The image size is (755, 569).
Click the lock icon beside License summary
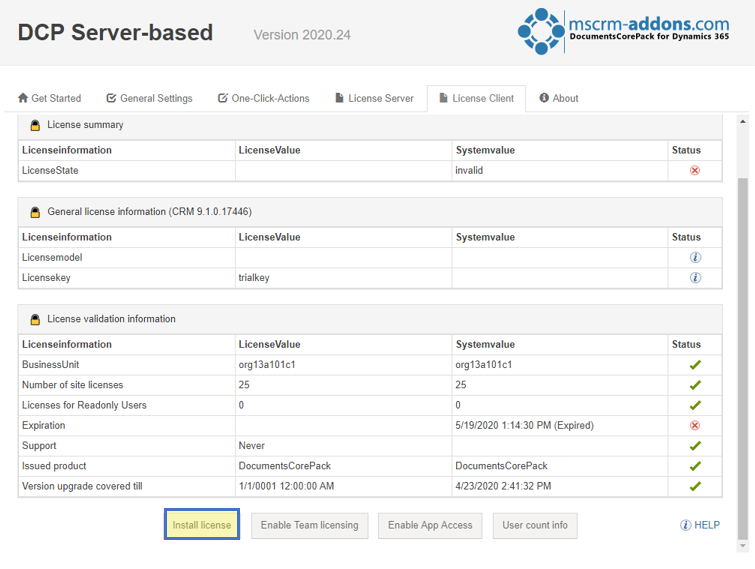[35, 126]
